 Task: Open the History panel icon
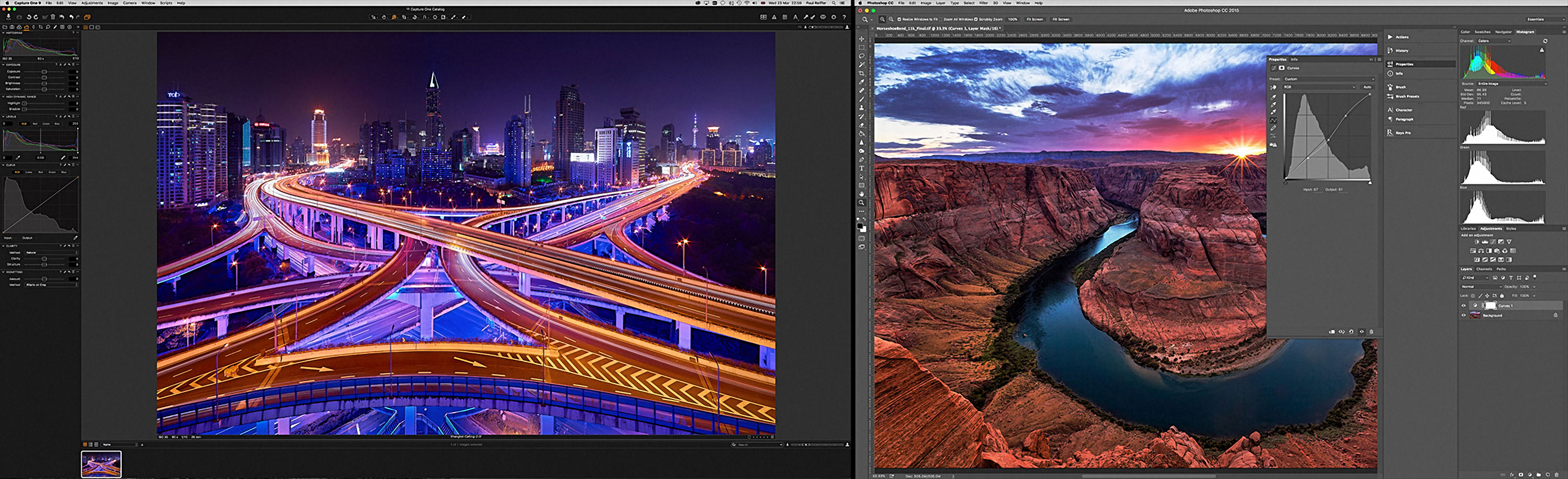click(1390, 50)
